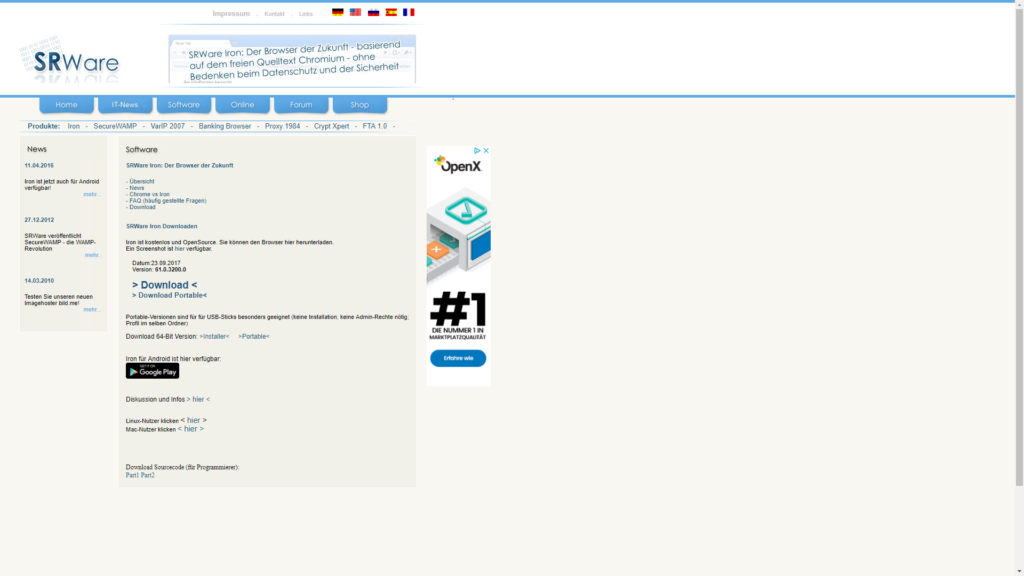Get the 64-Bit >Portable< link

click(254, 336)
